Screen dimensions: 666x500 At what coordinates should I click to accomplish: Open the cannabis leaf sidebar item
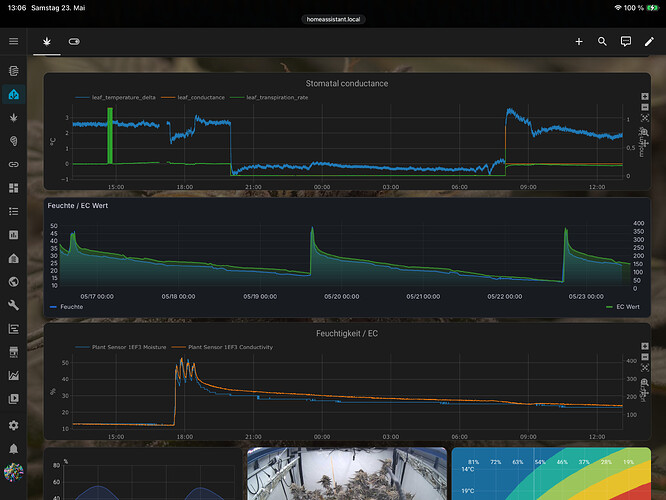tap(14, 118)
